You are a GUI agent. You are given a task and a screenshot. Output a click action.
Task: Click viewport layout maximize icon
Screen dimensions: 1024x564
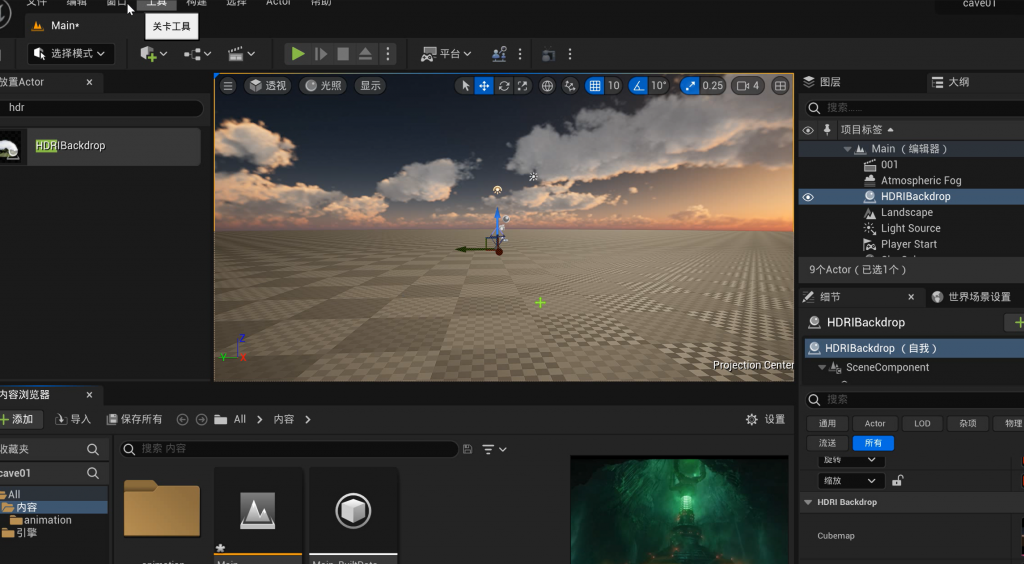click(780, 86)
